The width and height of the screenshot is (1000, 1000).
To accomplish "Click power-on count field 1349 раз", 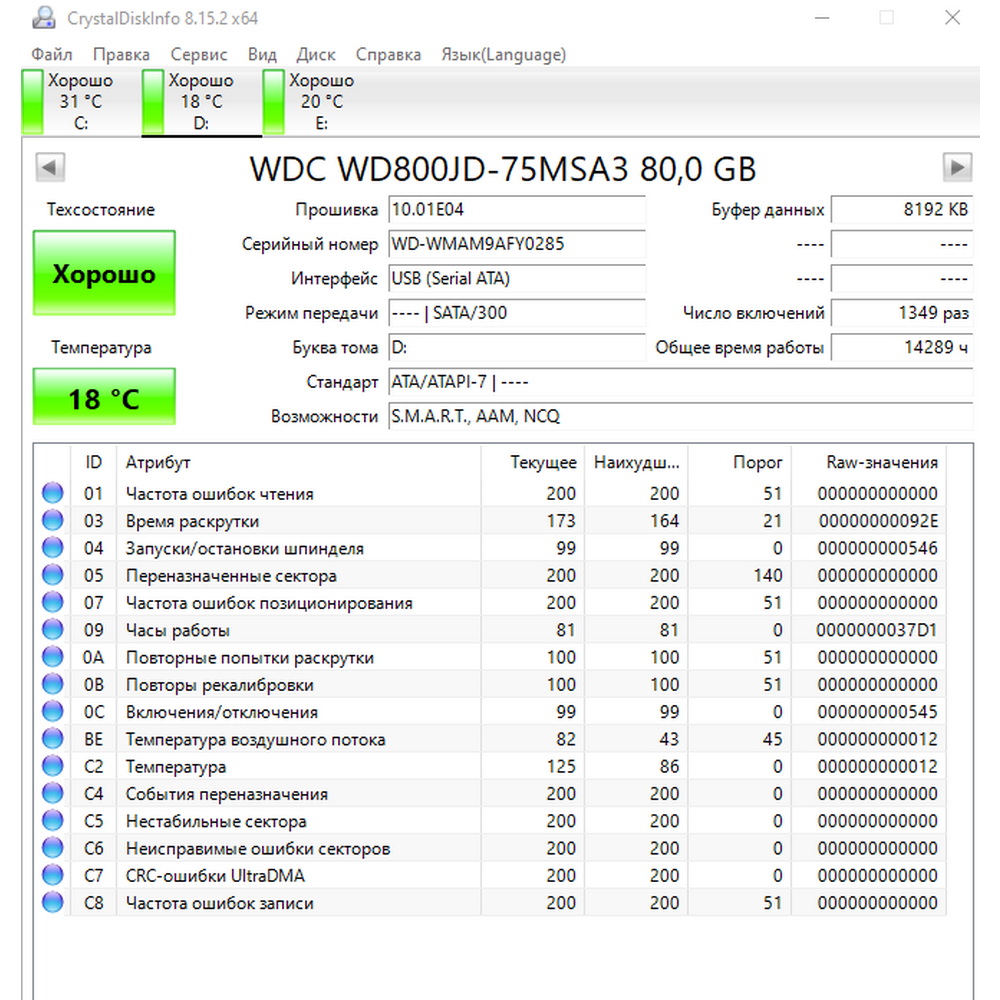I will click(902, 312).
